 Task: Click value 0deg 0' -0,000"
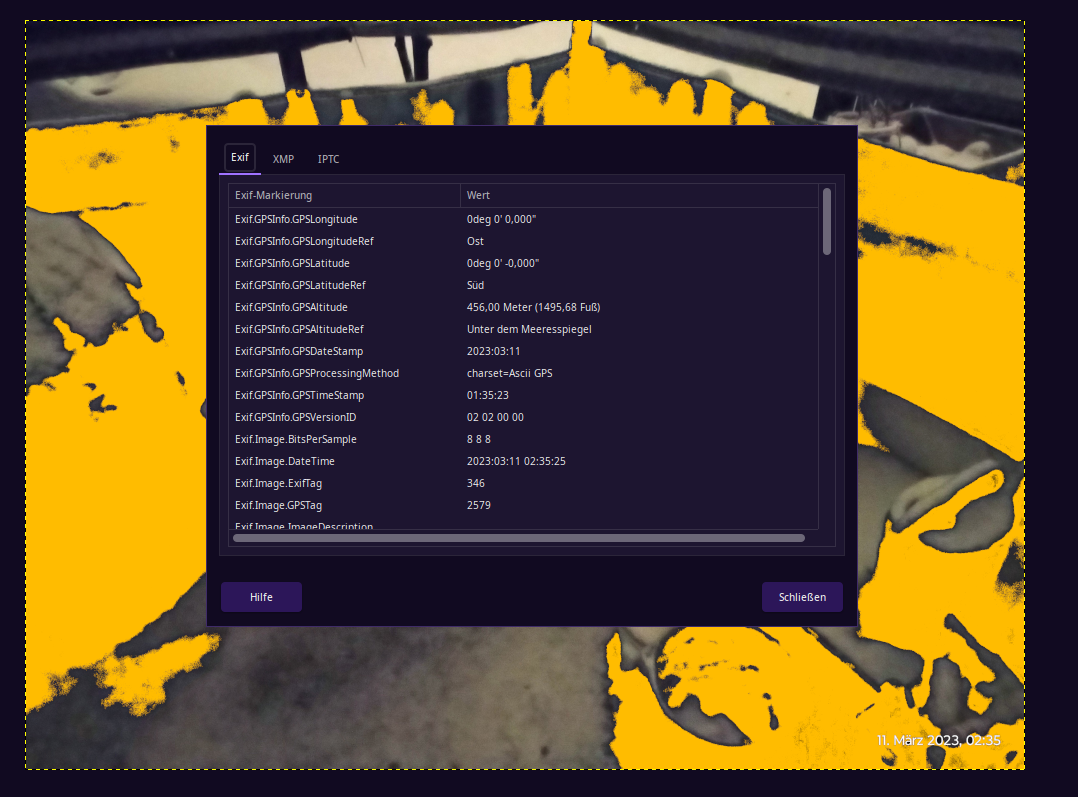point(503,263)
